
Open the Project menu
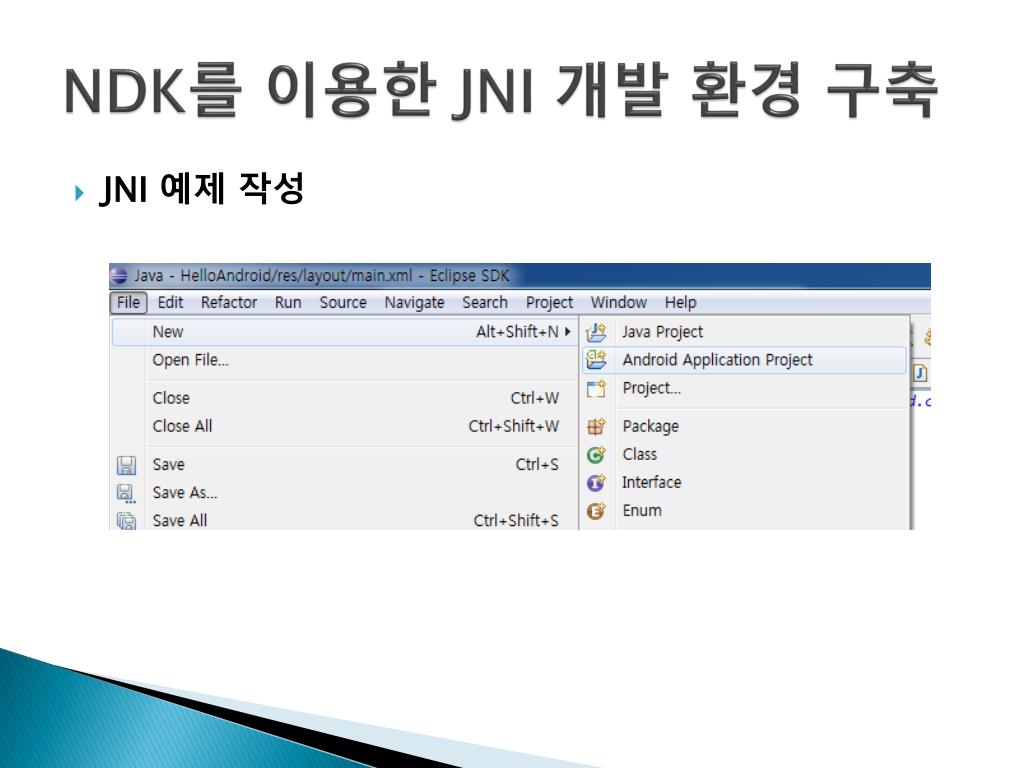[549, 302]
